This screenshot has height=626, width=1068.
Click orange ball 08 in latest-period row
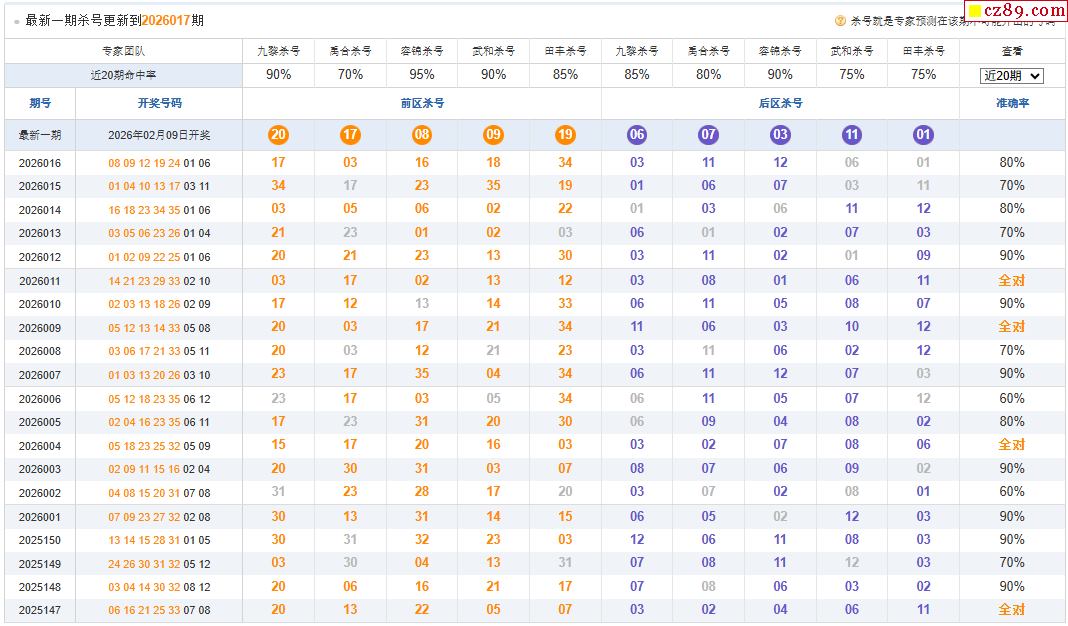pos(422,135)
